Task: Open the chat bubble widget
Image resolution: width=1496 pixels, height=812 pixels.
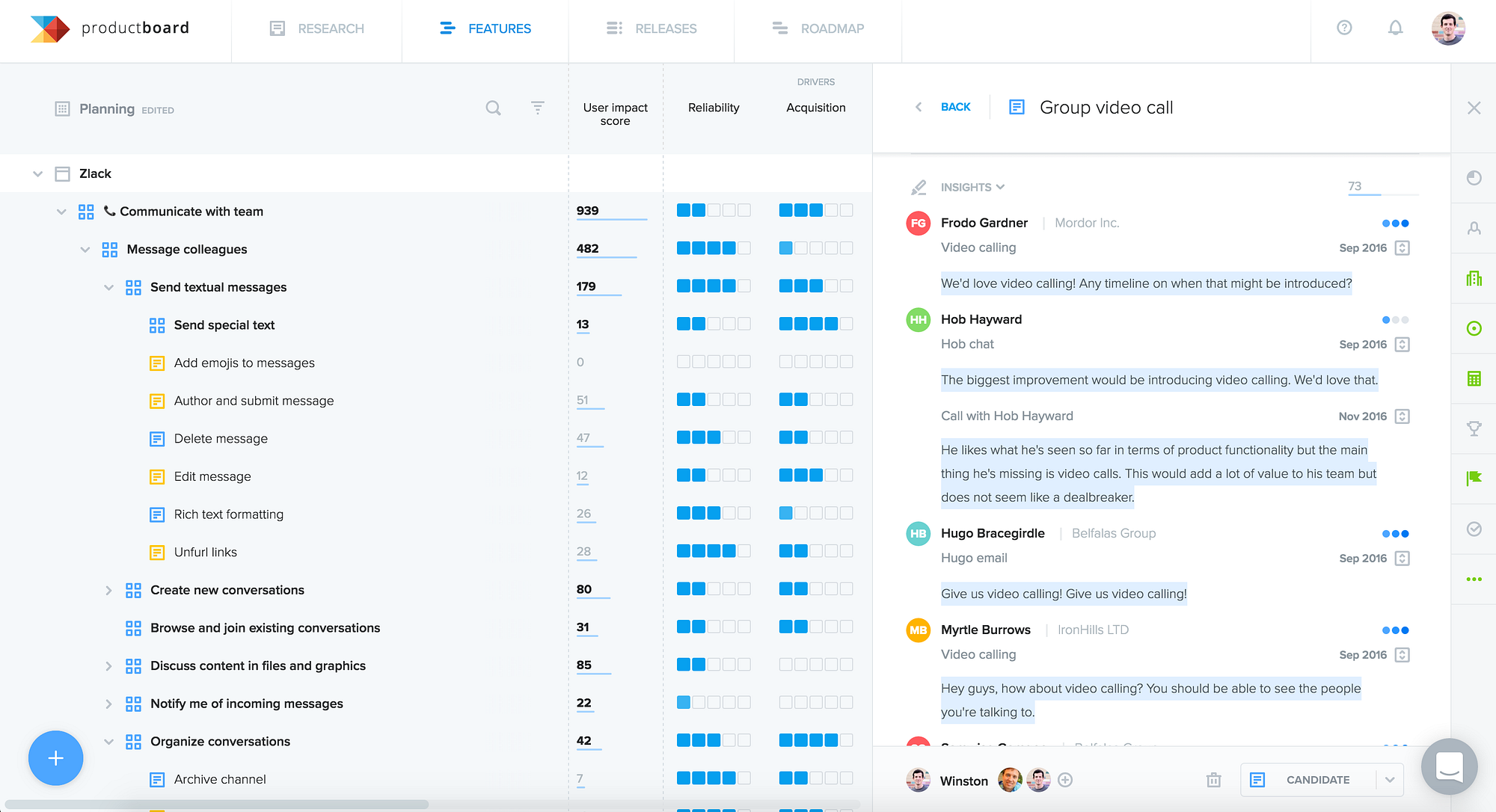Action: tap(1449, 766)
